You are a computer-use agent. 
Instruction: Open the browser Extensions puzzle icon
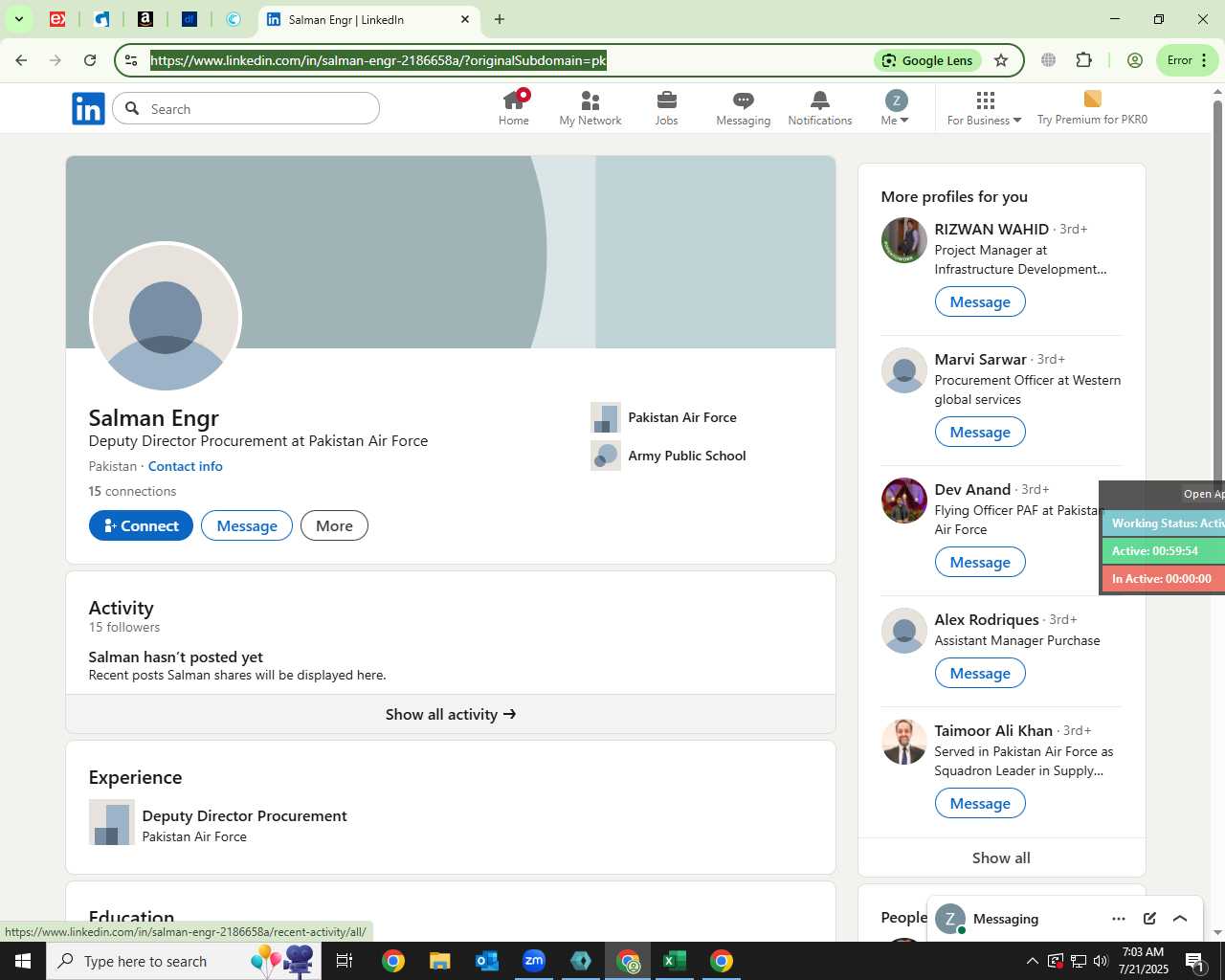pos(1084,60)
